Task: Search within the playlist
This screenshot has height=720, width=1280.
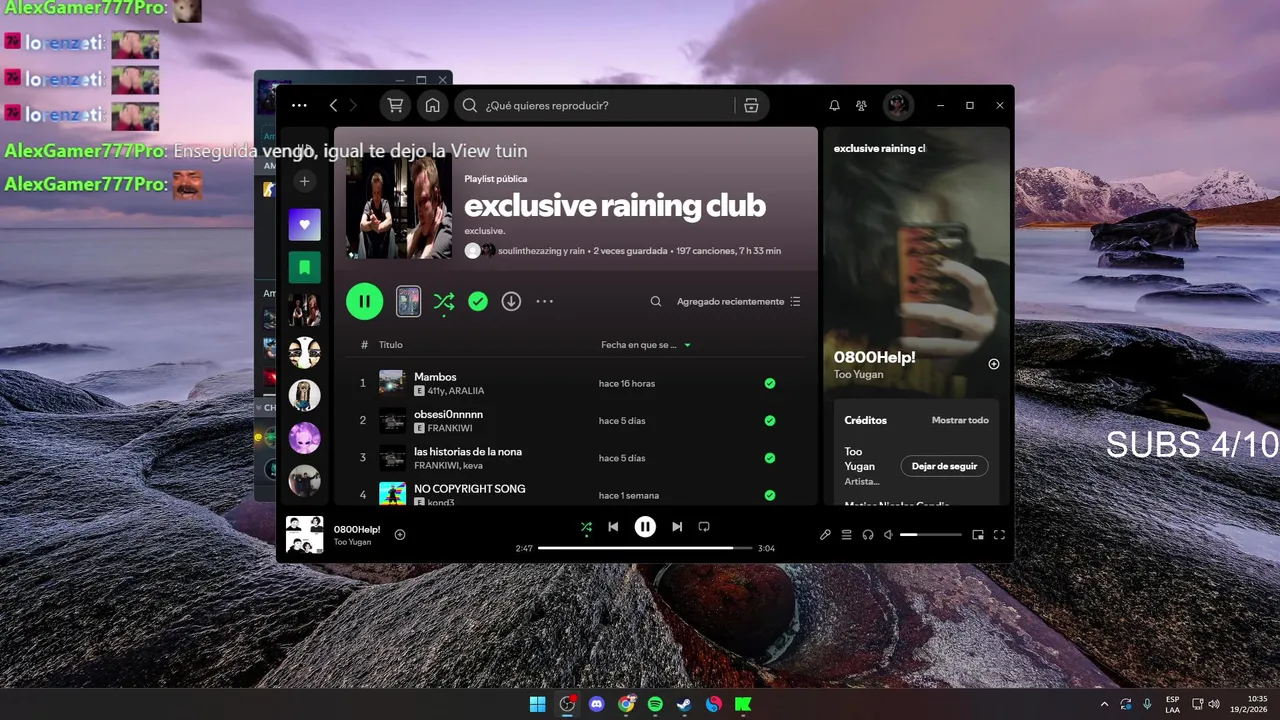Action: (656, 301)
